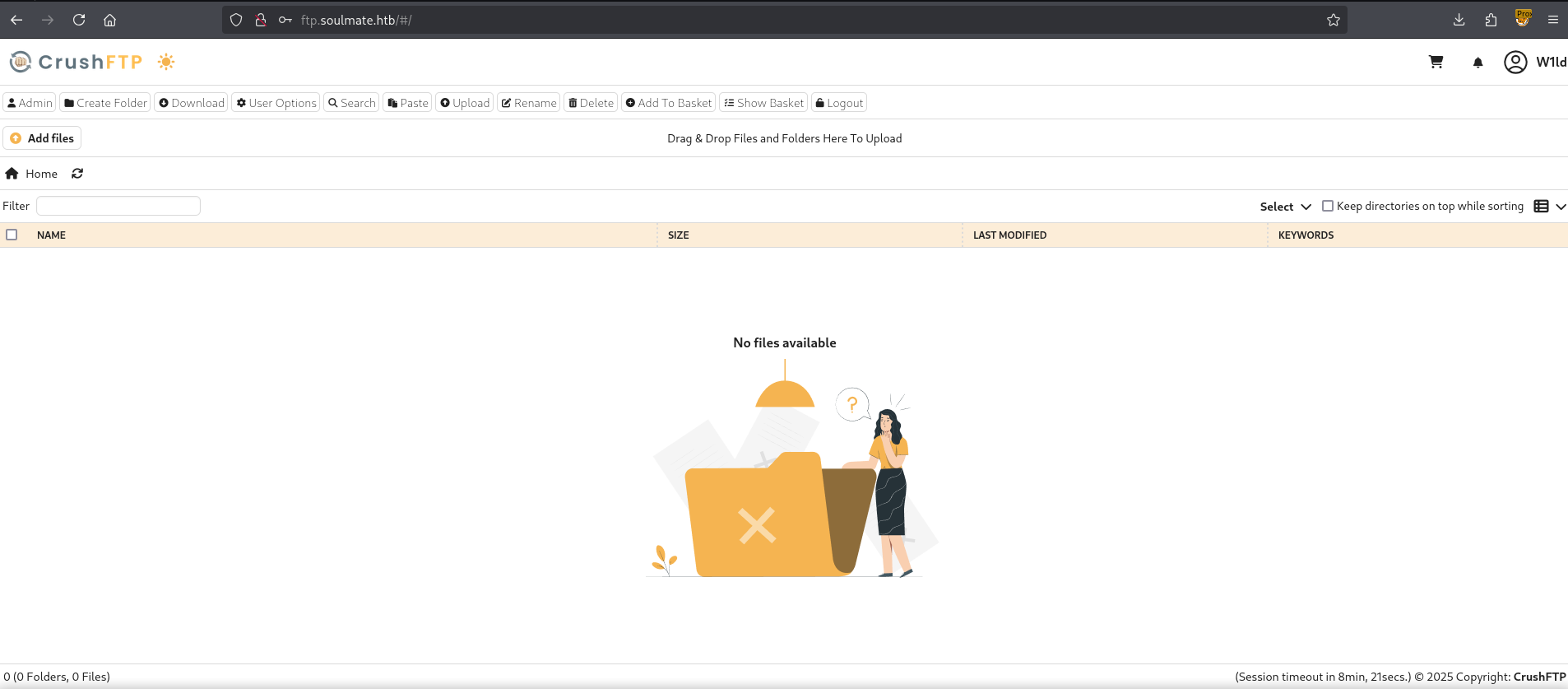The height and width of the screenshot is (689, 1568).
Task: Open User Options
Action: (x=276, y=103)
